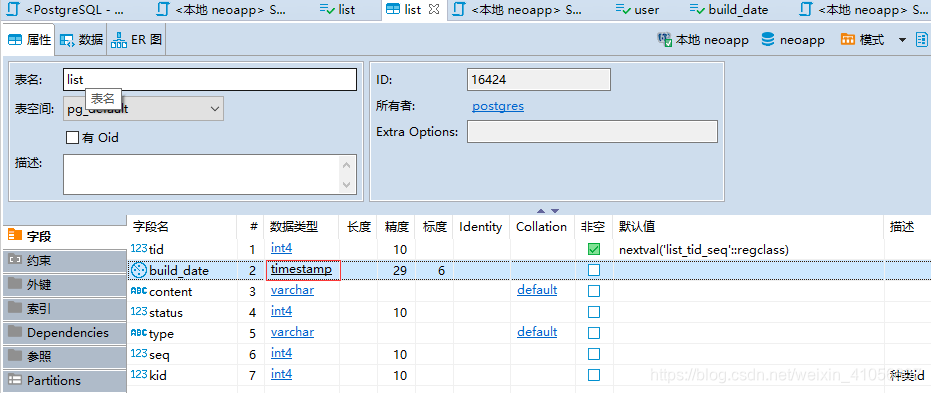Screen dimensions: 931x393
Task: Switch to the build_date tab
Action: pos(729,9)
